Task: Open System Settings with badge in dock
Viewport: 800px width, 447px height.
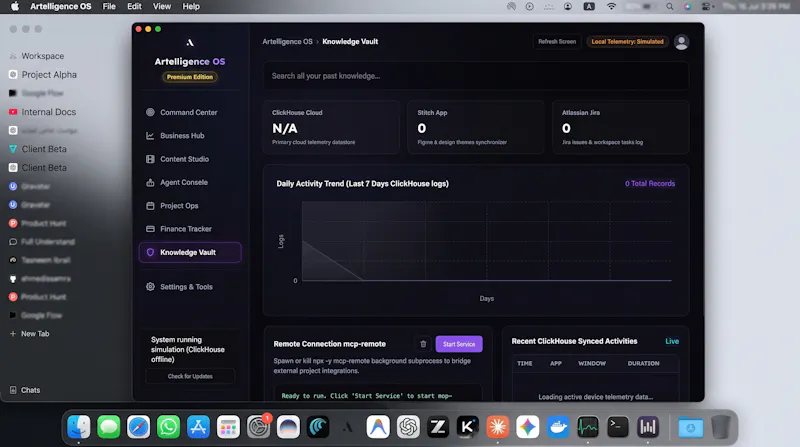Action: pos(258,427)
